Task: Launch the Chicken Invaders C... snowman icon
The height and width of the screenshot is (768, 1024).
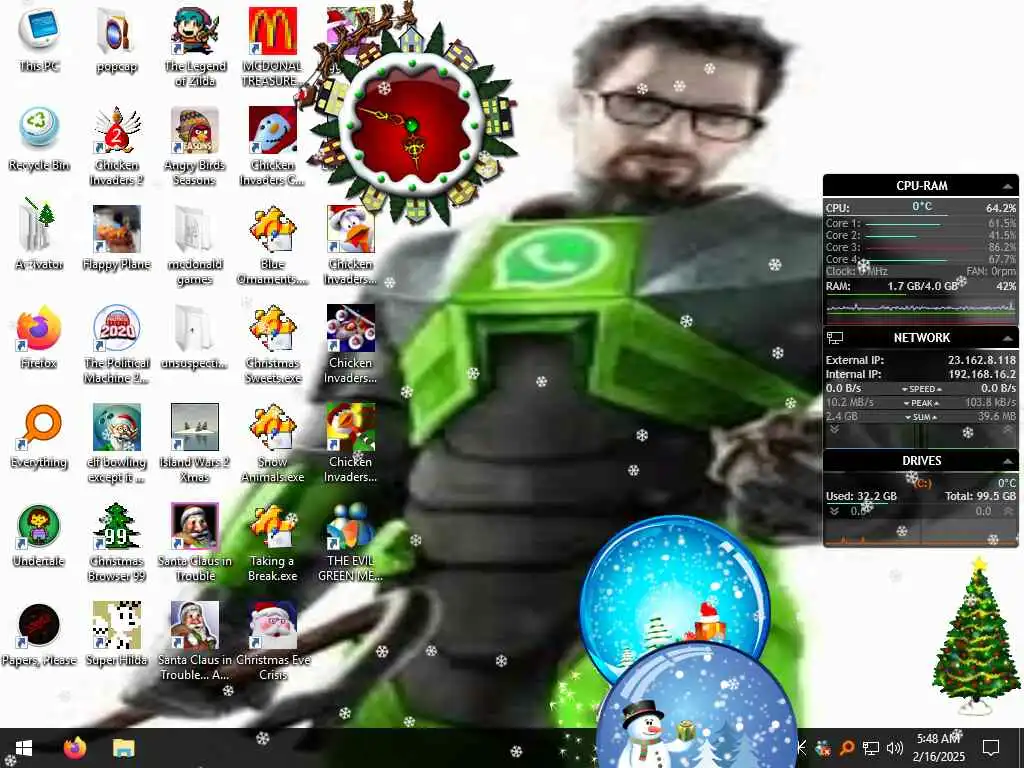Action: [x=273, y=145]
